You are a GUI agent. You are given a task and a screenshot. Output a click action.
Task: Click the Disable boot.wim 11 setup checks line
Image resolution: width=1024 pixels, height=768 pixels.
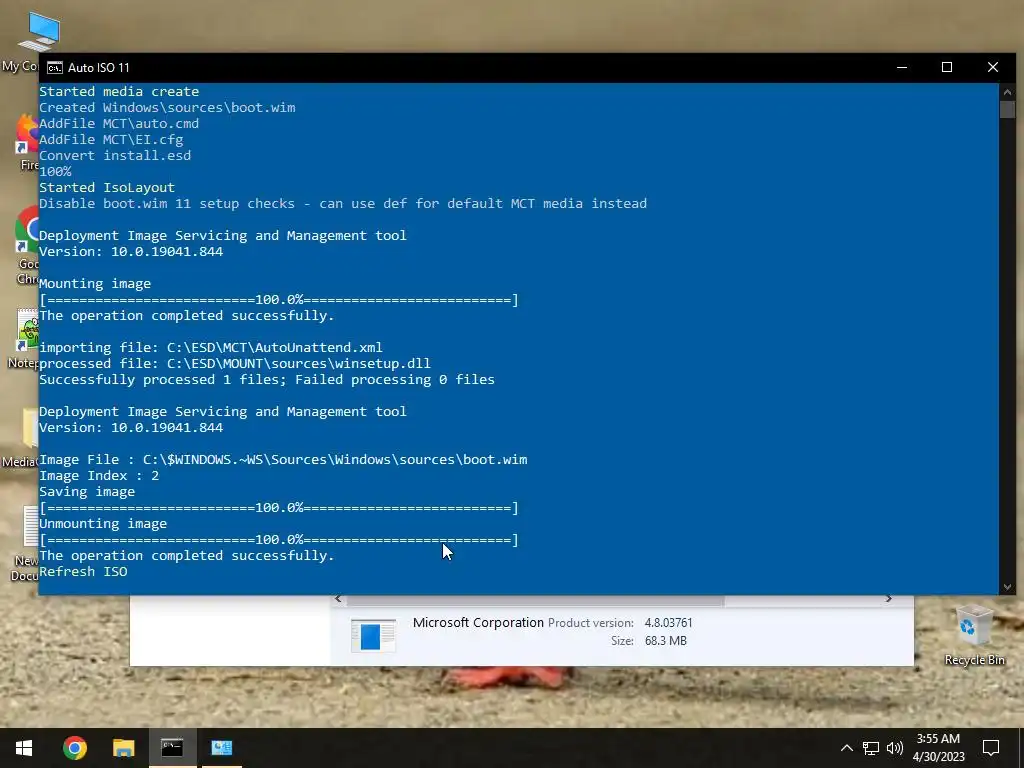343,203
